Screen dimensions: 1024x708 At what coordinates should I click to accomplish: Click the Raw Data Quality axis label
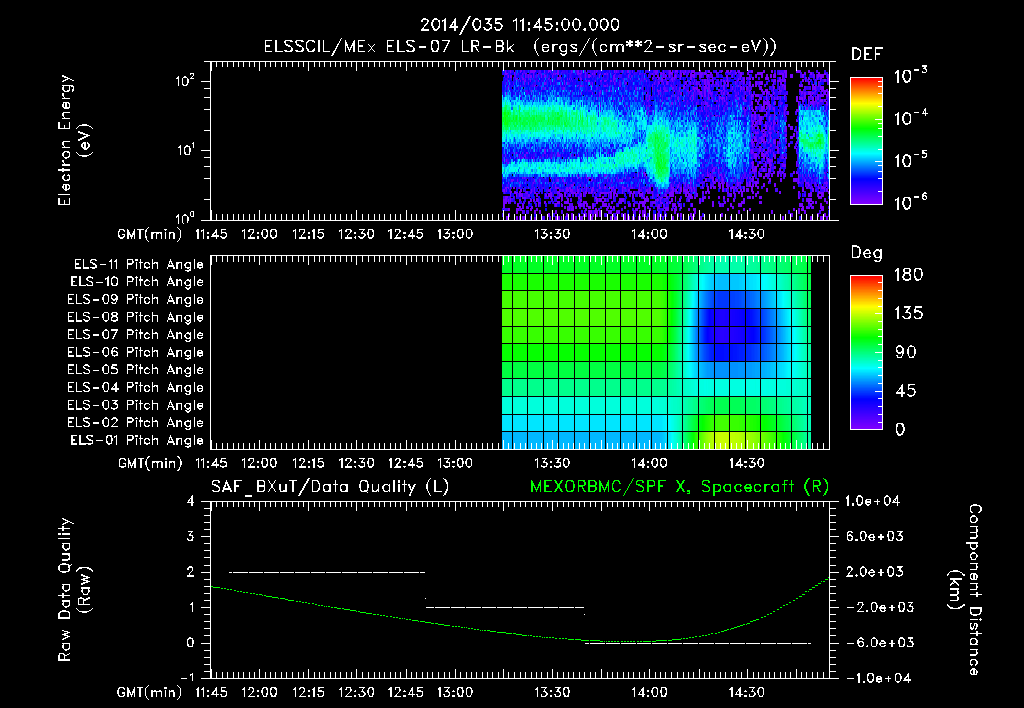(x=74, y=589)
